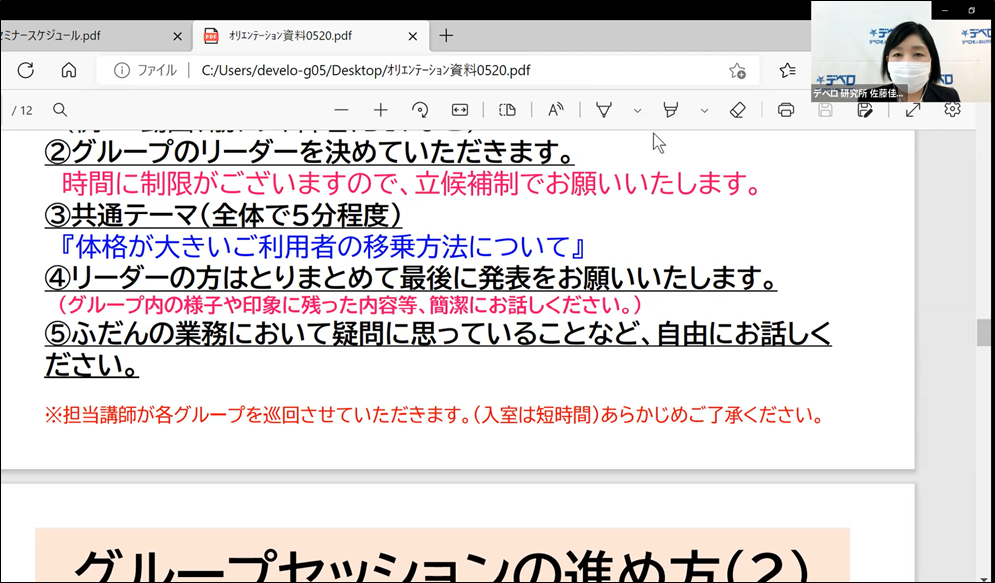Refresh the current page
Screen dimensions: 995x583
pyautogui.click(x=26, y=70)
